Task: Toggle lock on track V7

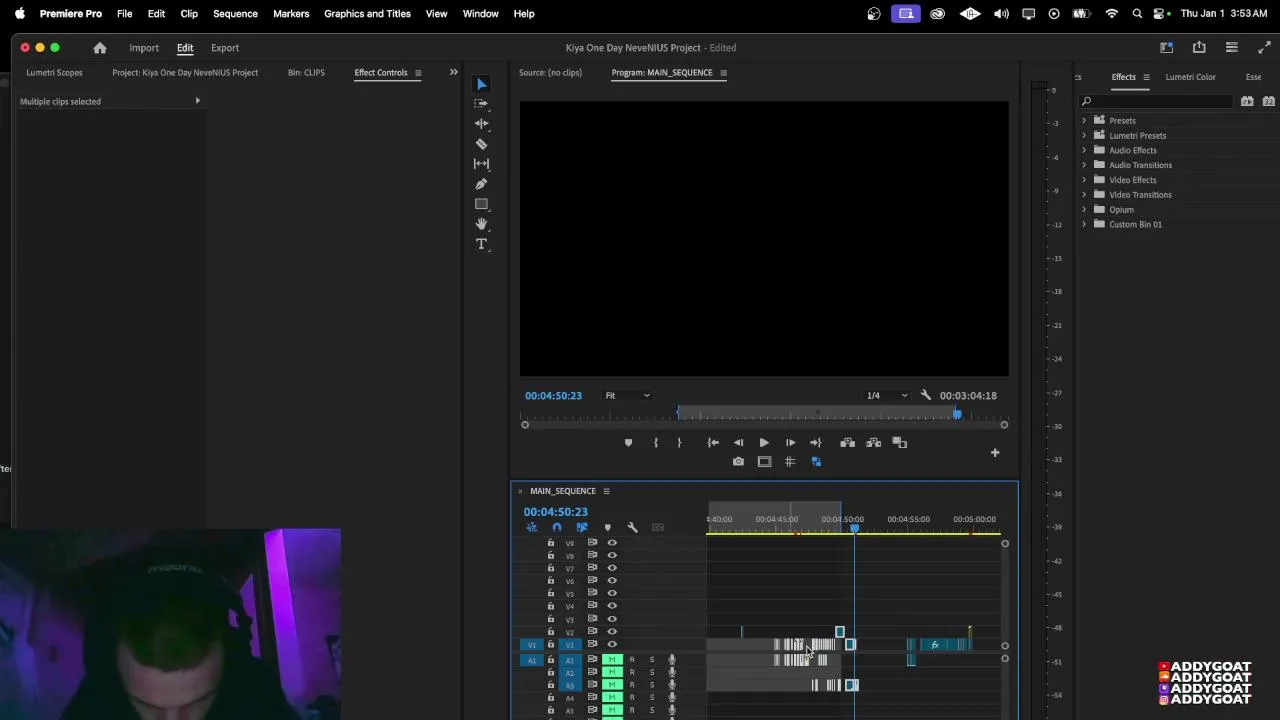Action: pyautogui.click(x=550, y=568)
